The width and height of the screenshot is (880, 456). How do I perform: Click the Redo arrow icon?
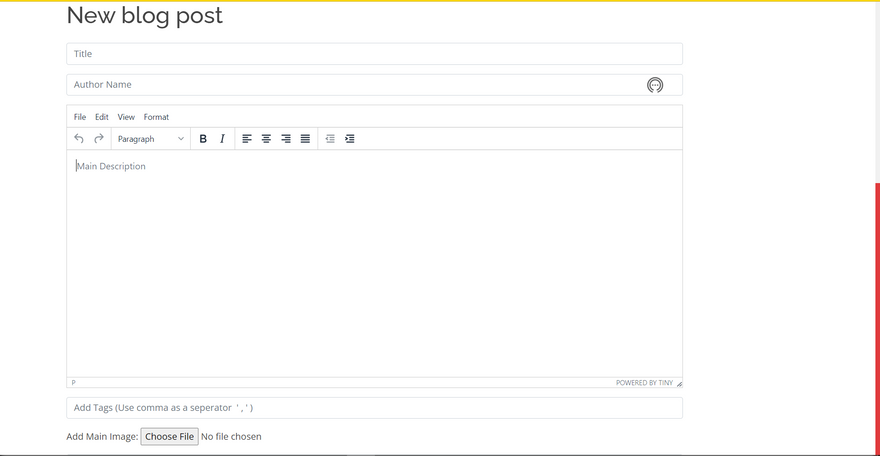(99, 139)
